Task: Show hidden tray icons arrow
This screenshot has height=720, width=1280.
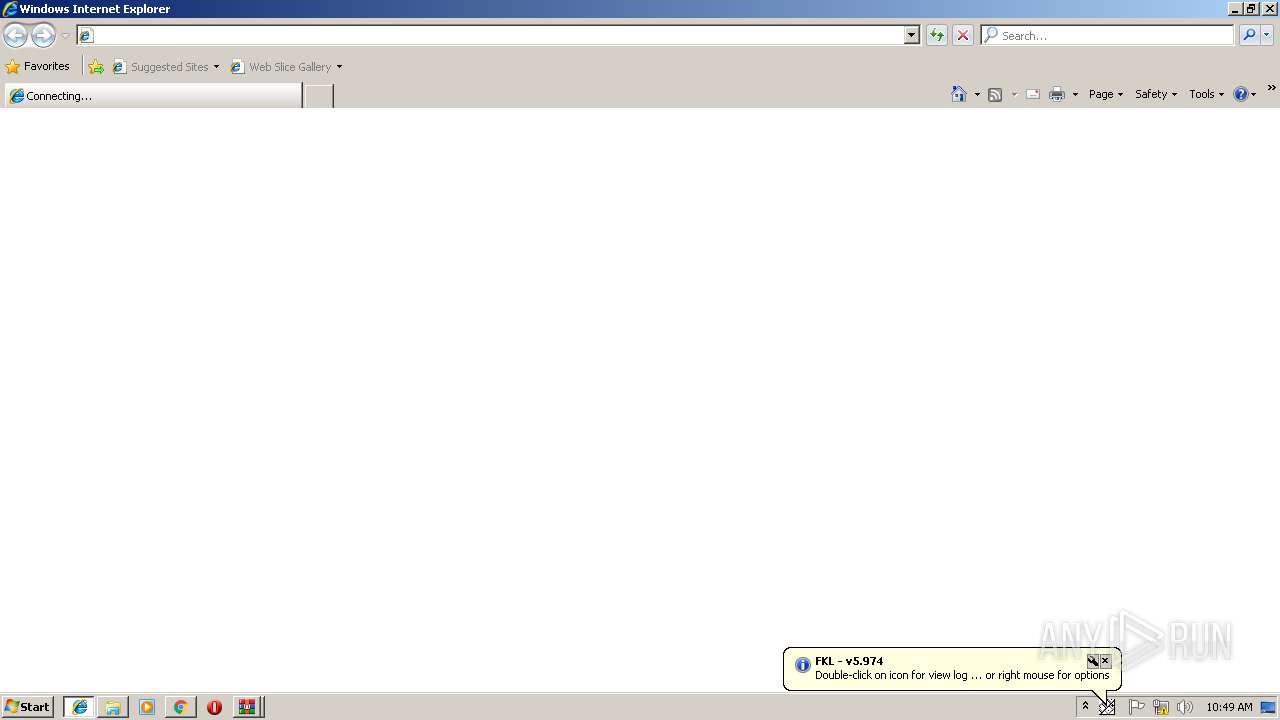Action: tap(1085, 706)
